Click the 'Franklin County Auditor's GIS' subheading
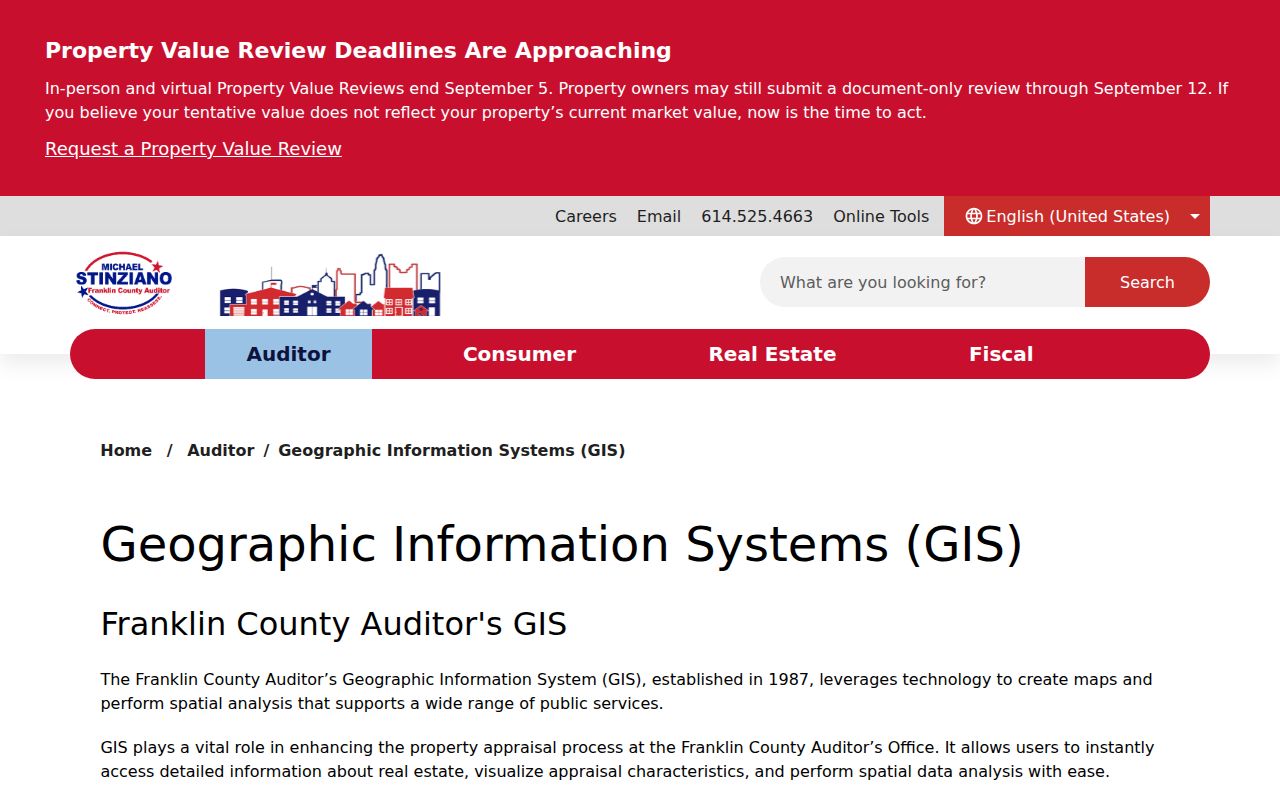This screenshot has width=1280, height=800. 334,624
